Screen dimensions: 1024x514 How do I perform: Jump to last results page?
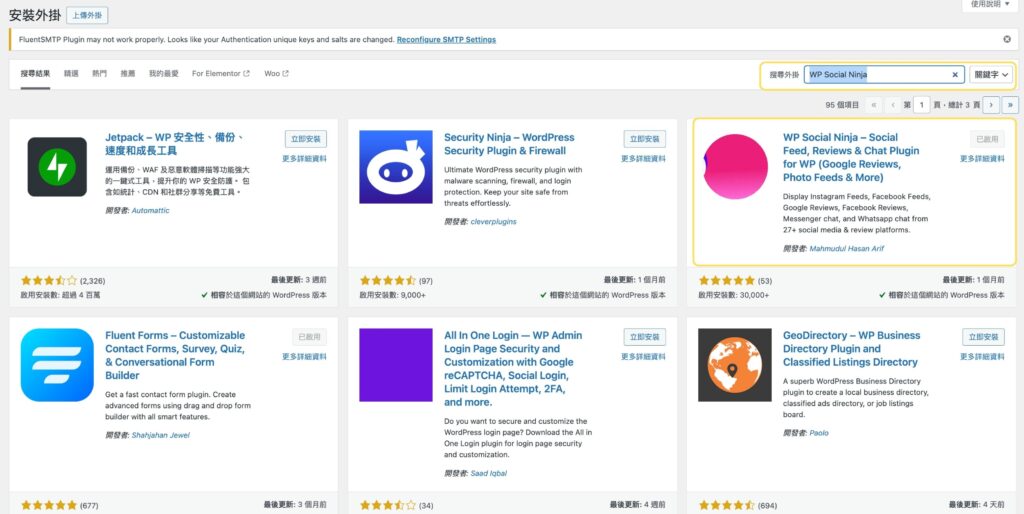pos(1010,104)
